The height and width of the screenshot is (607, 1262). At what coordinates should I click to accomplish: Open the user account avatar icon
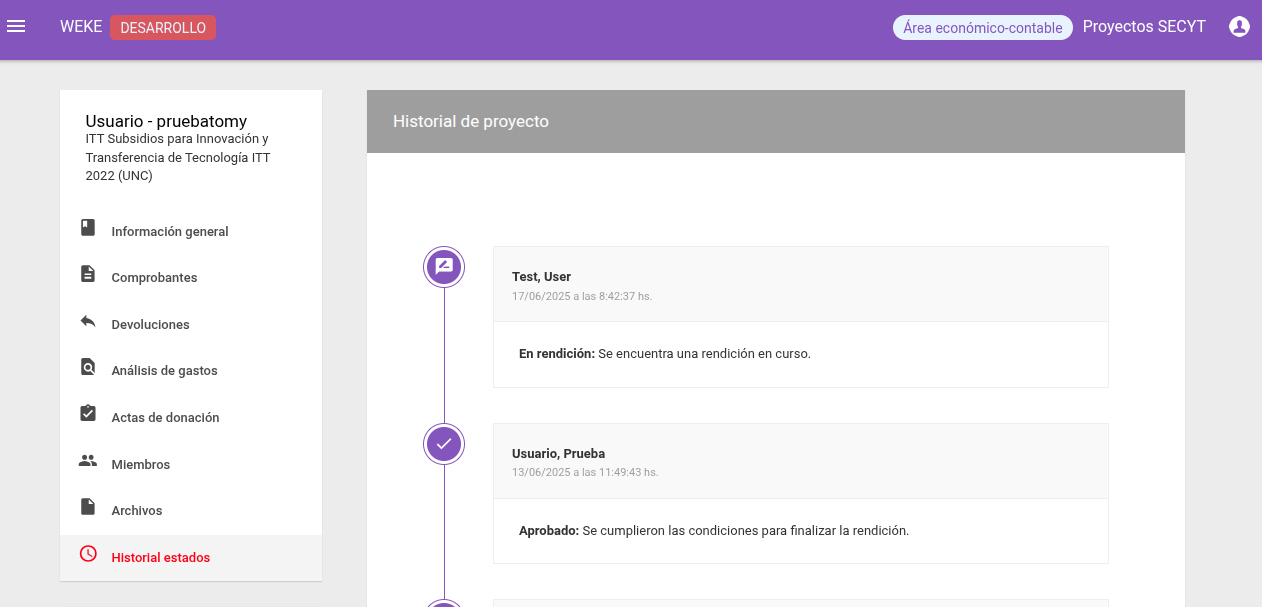[1239, 27]
